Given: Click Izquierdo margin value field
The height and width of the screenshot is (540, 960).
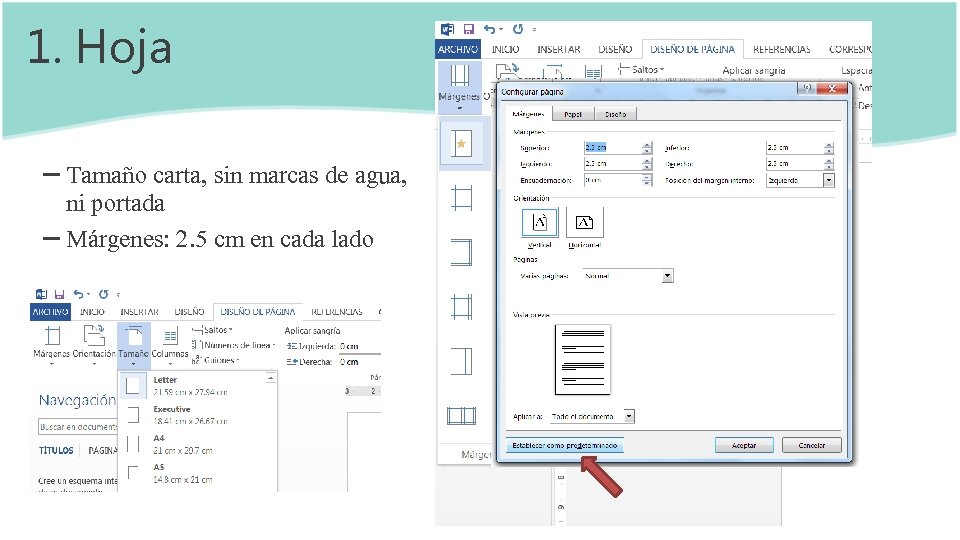Looking at the screenshot, I should coord(613,164).
